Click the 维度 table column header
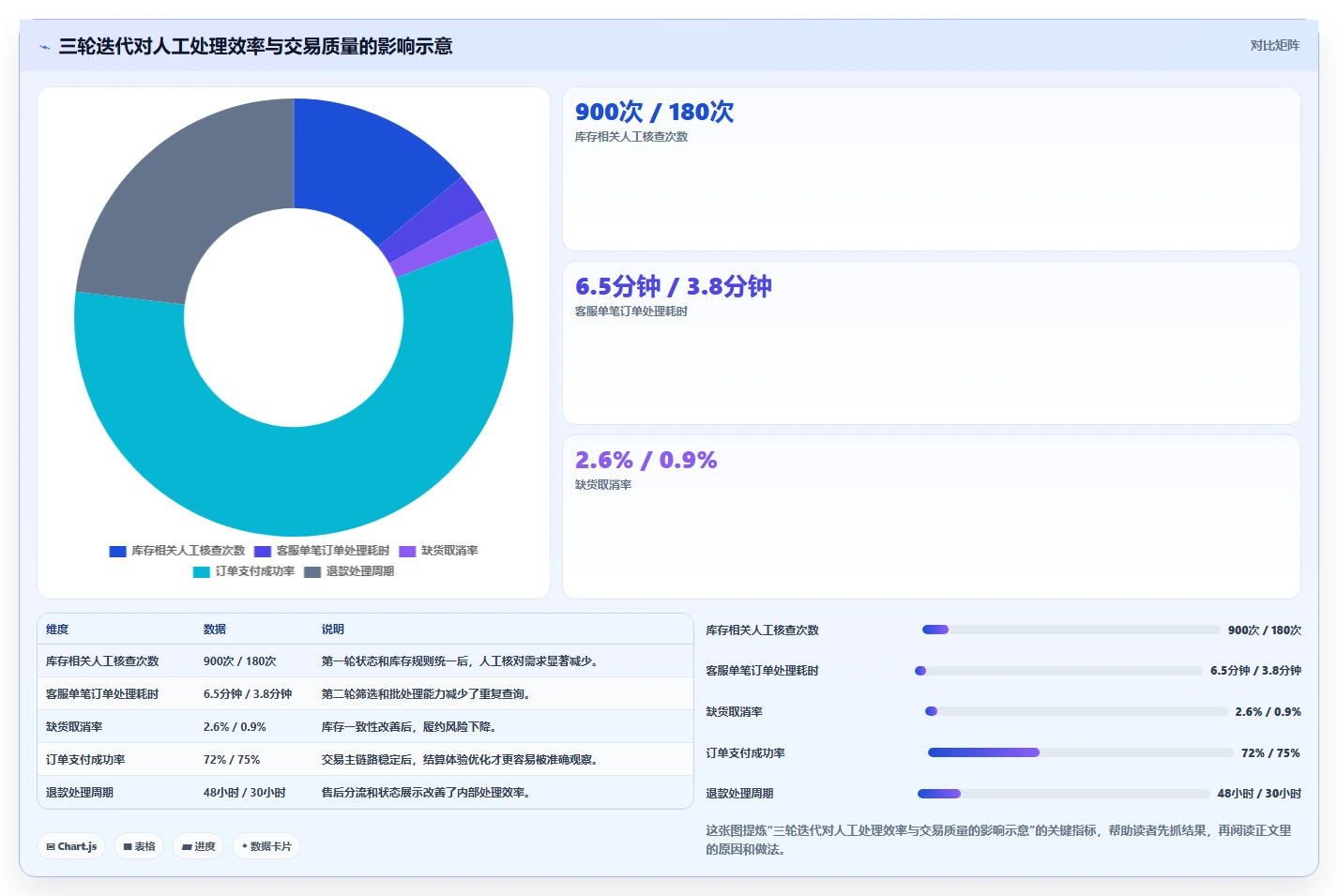The height and width of the screenshot is (896, 1338). pos(57,630)
